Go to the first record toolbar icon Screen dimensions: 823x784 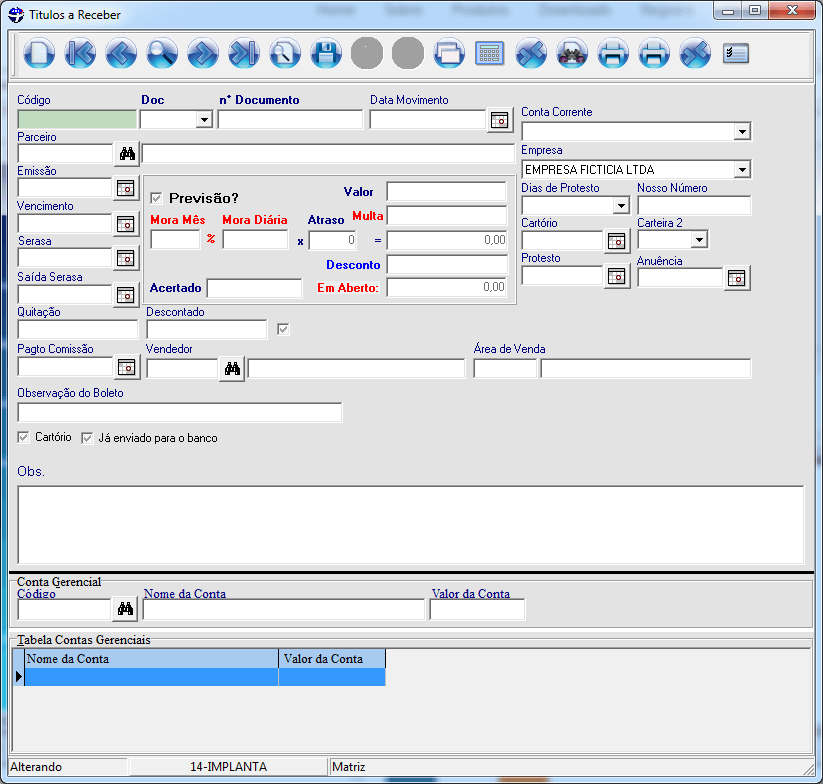point(80,53)
